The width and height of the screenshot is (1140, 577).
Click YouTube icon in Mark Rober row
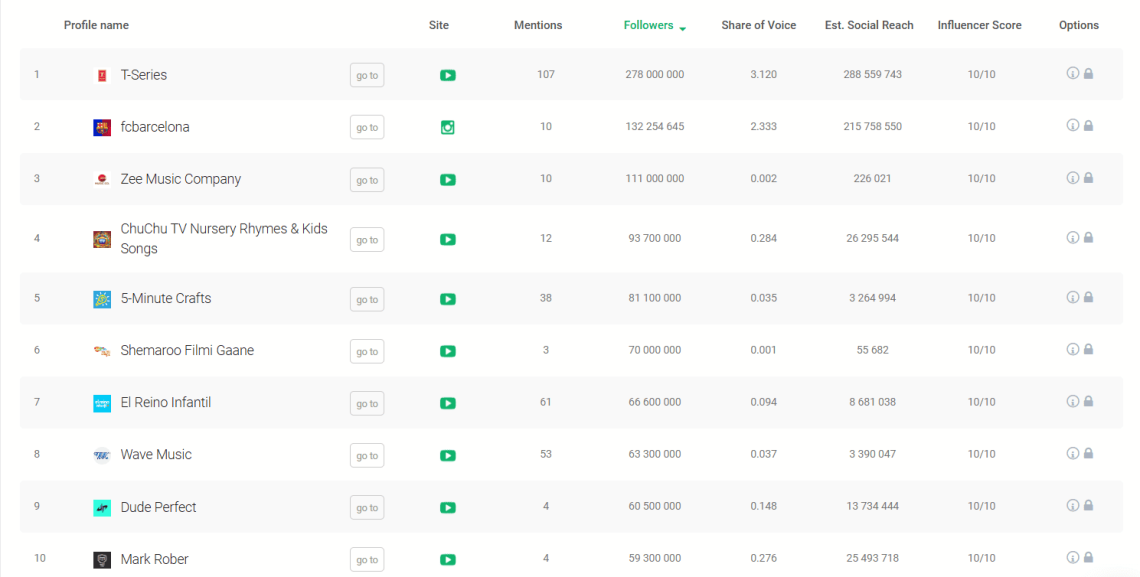point(448,560)
